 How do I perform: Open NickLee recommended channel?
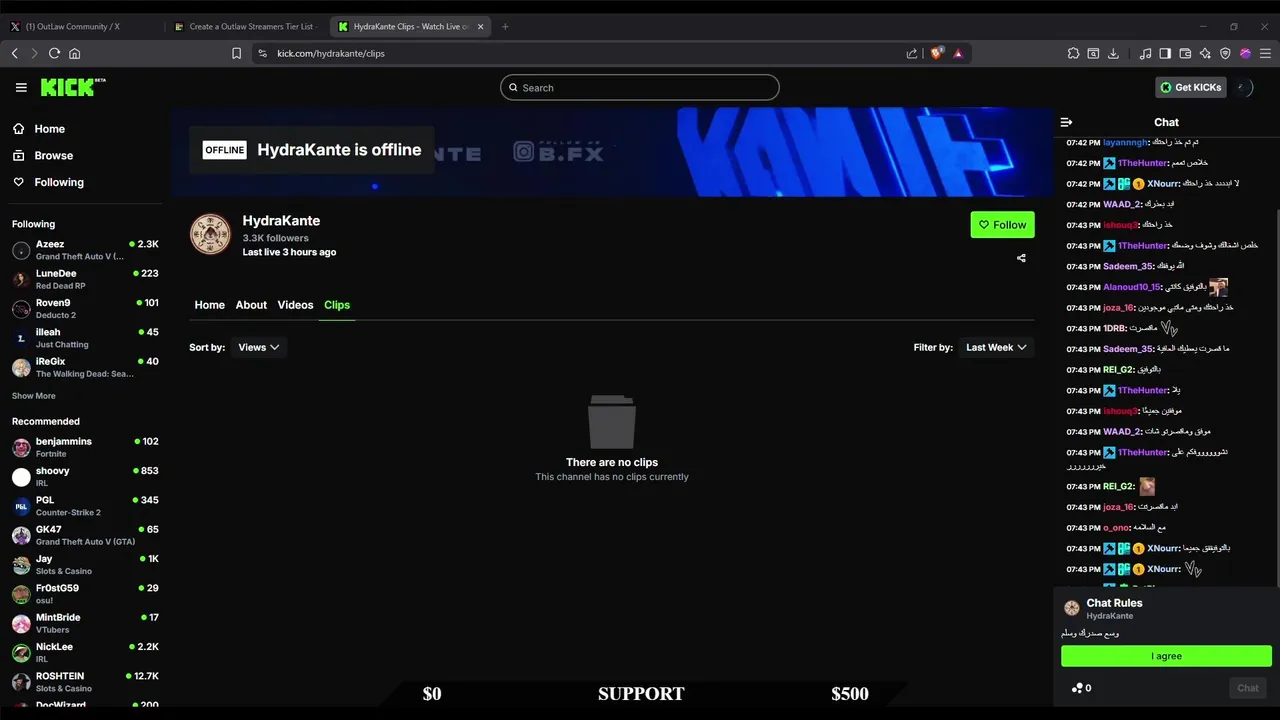[x=85, y=653]
